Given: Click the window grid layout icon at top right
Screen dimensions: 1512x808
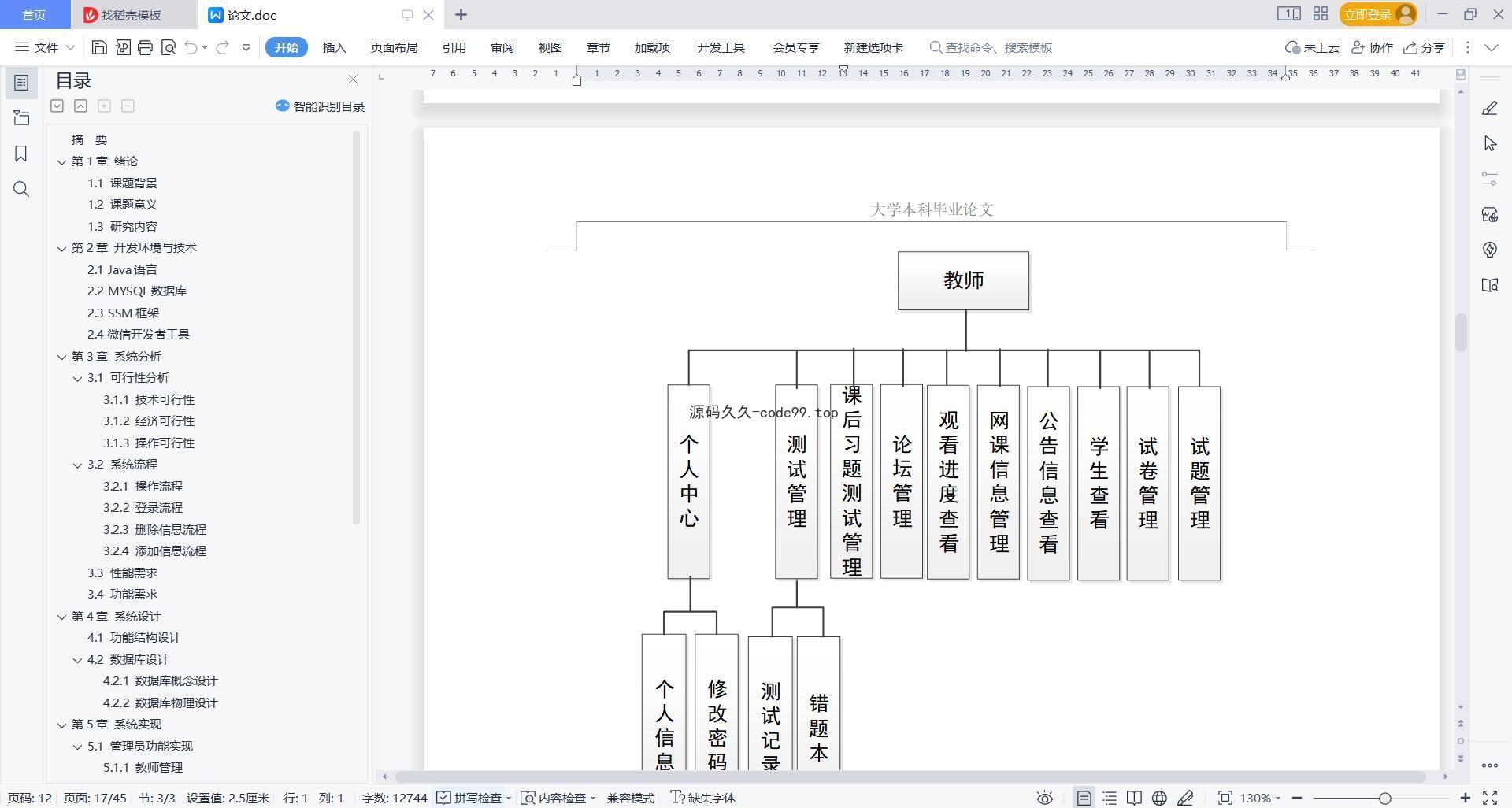Looking at the screenshot, I should 1321,14.
